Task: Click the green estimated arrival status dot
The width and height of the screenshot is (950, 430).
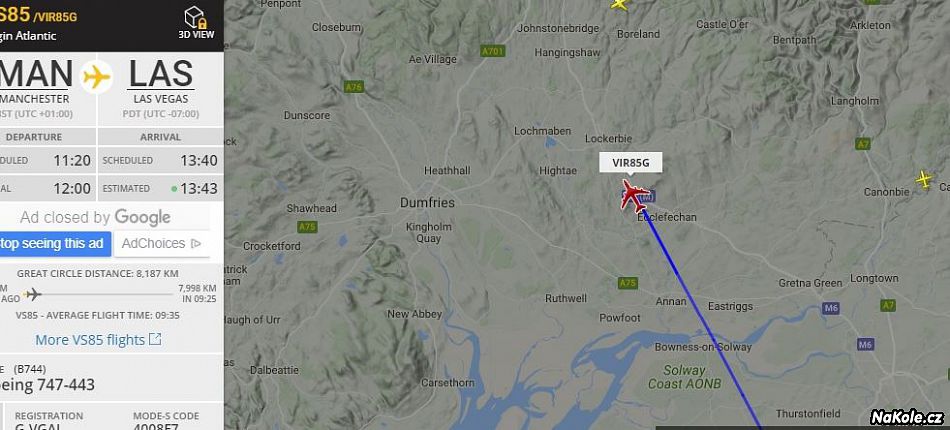Action: click(x=174, y=189)
